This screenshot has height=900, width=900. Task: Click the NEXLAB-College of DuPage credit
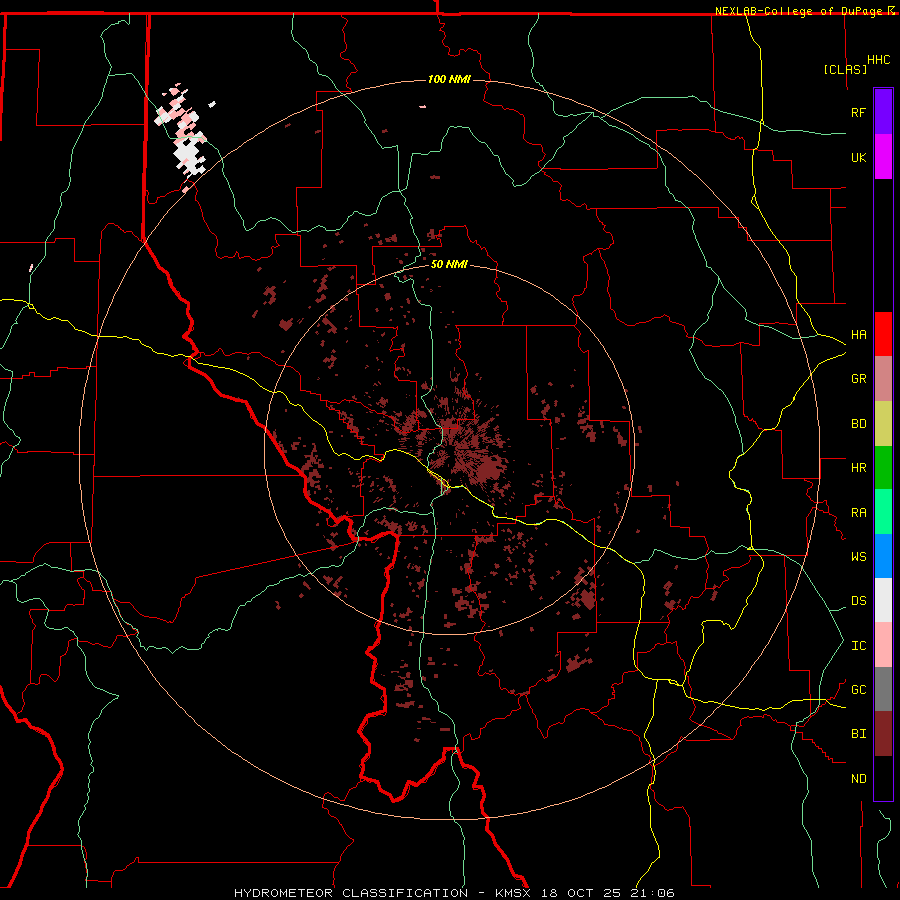coord(799,11)
